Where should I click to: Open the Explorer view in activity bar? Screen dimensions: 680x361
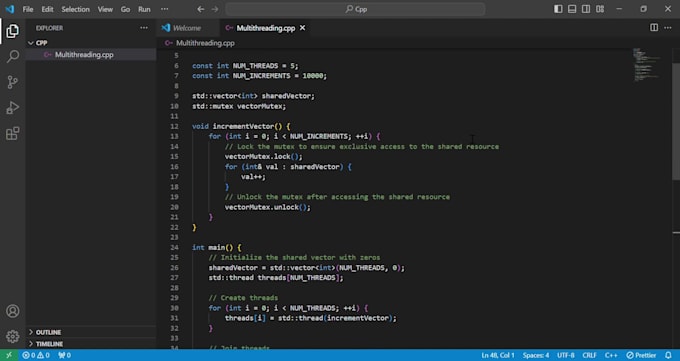[x=13, y=31]
